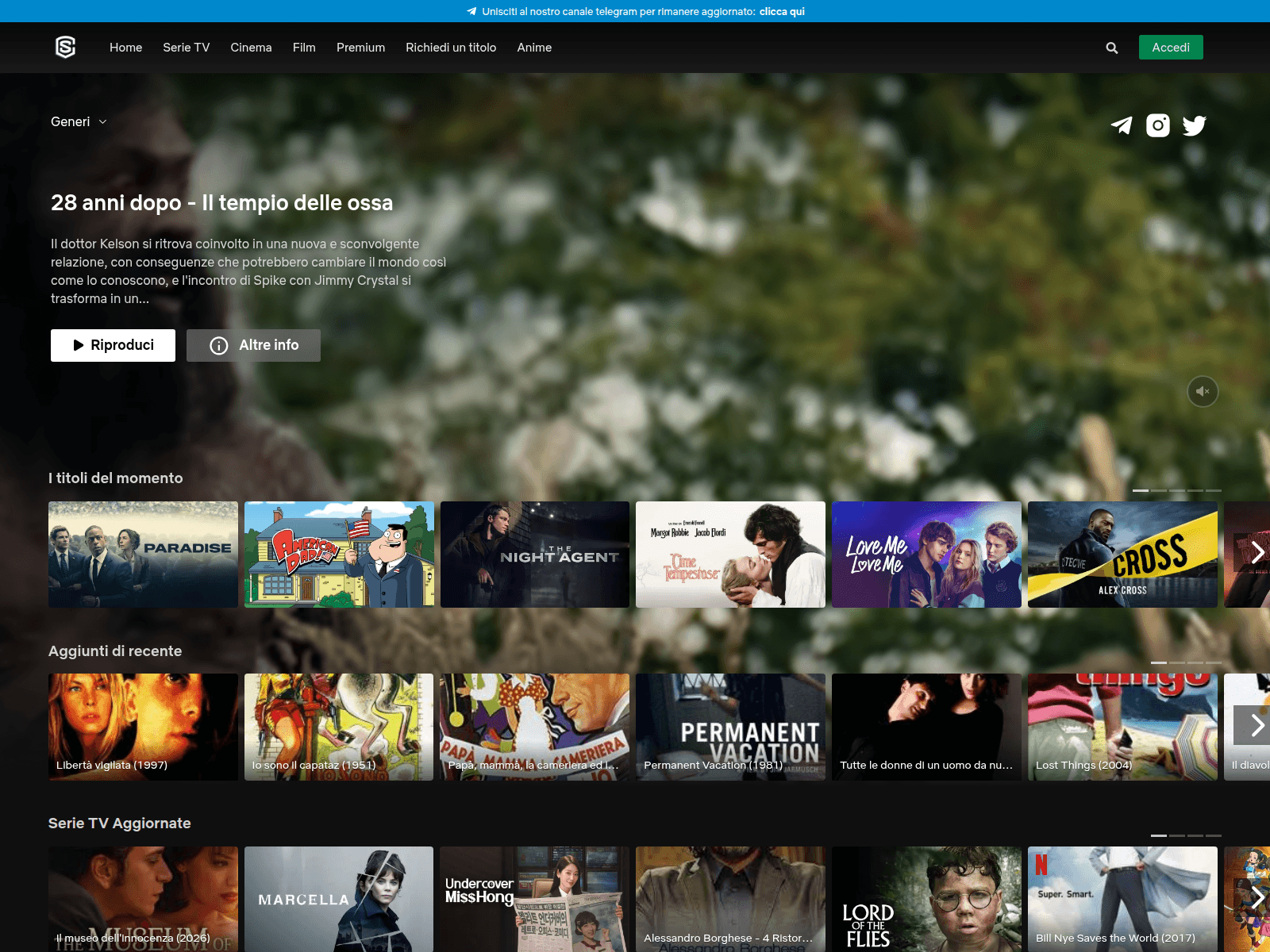The image size is (1270, 952).
Task: Click the site logo icon
Action: [65, 48]
